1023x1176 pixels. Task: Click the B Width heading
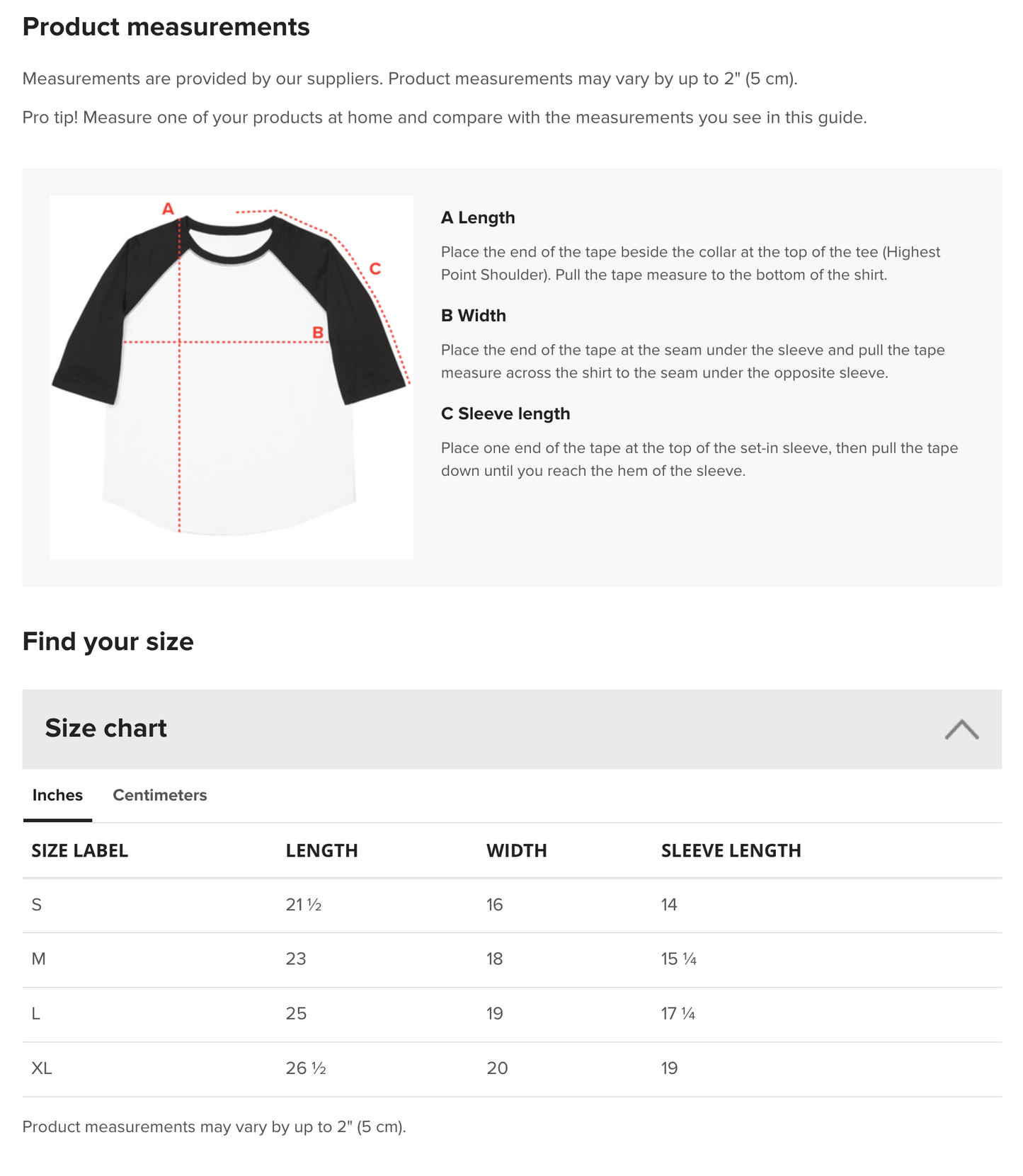tap(474, 316)
